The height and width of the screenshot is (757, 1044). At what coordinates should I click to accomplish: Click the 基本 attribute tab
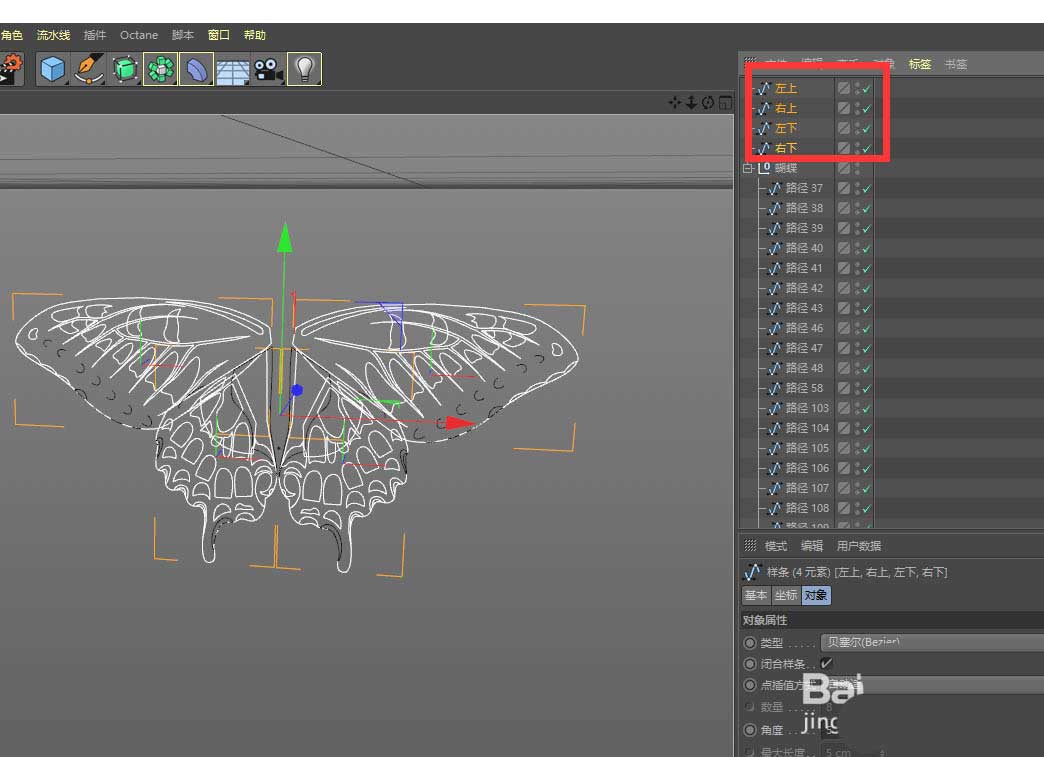click(x=756, y=595)
